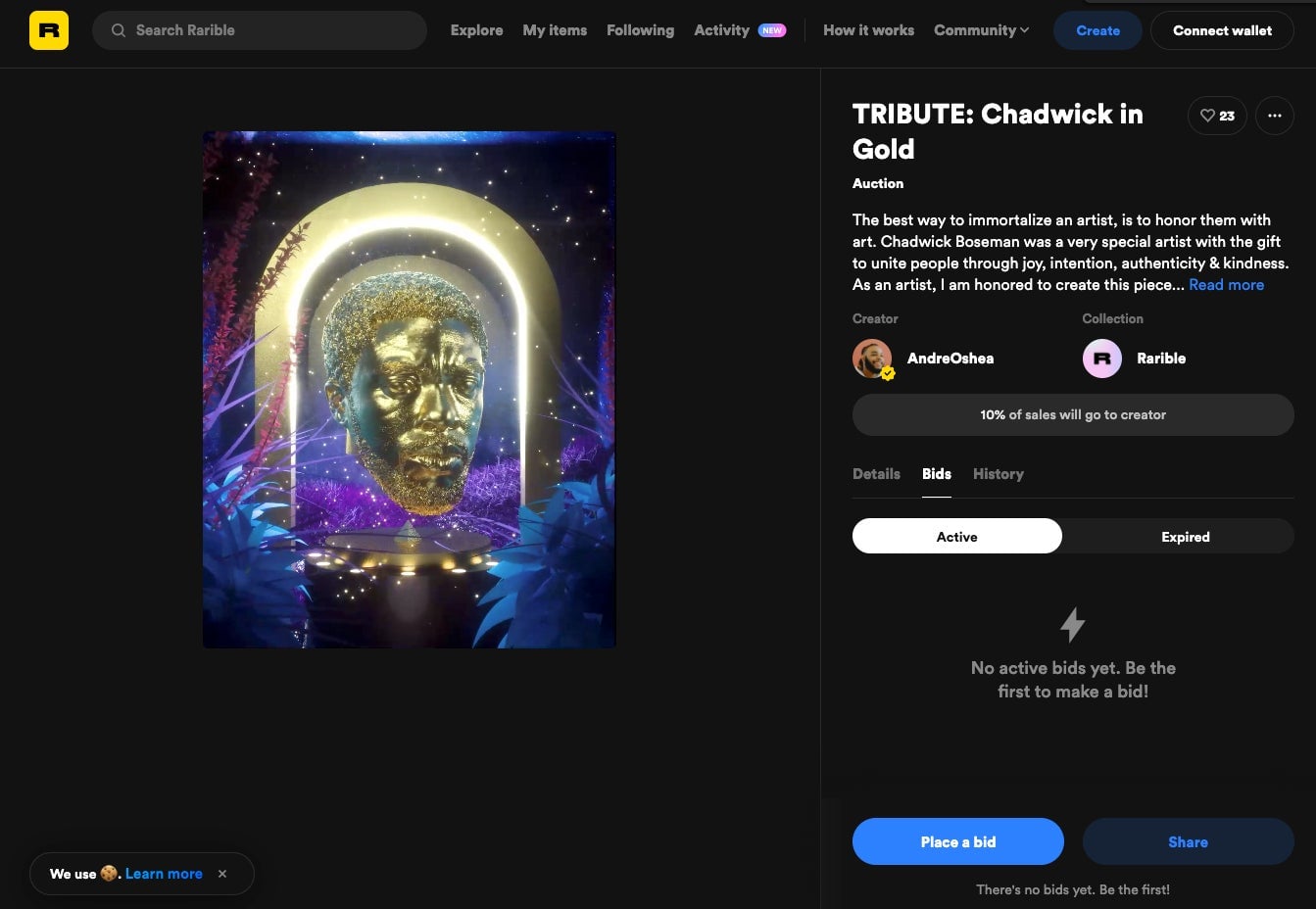Open the options menu via the three-dot icon
Viewport: 1316px width, 909px height.
1275,116
